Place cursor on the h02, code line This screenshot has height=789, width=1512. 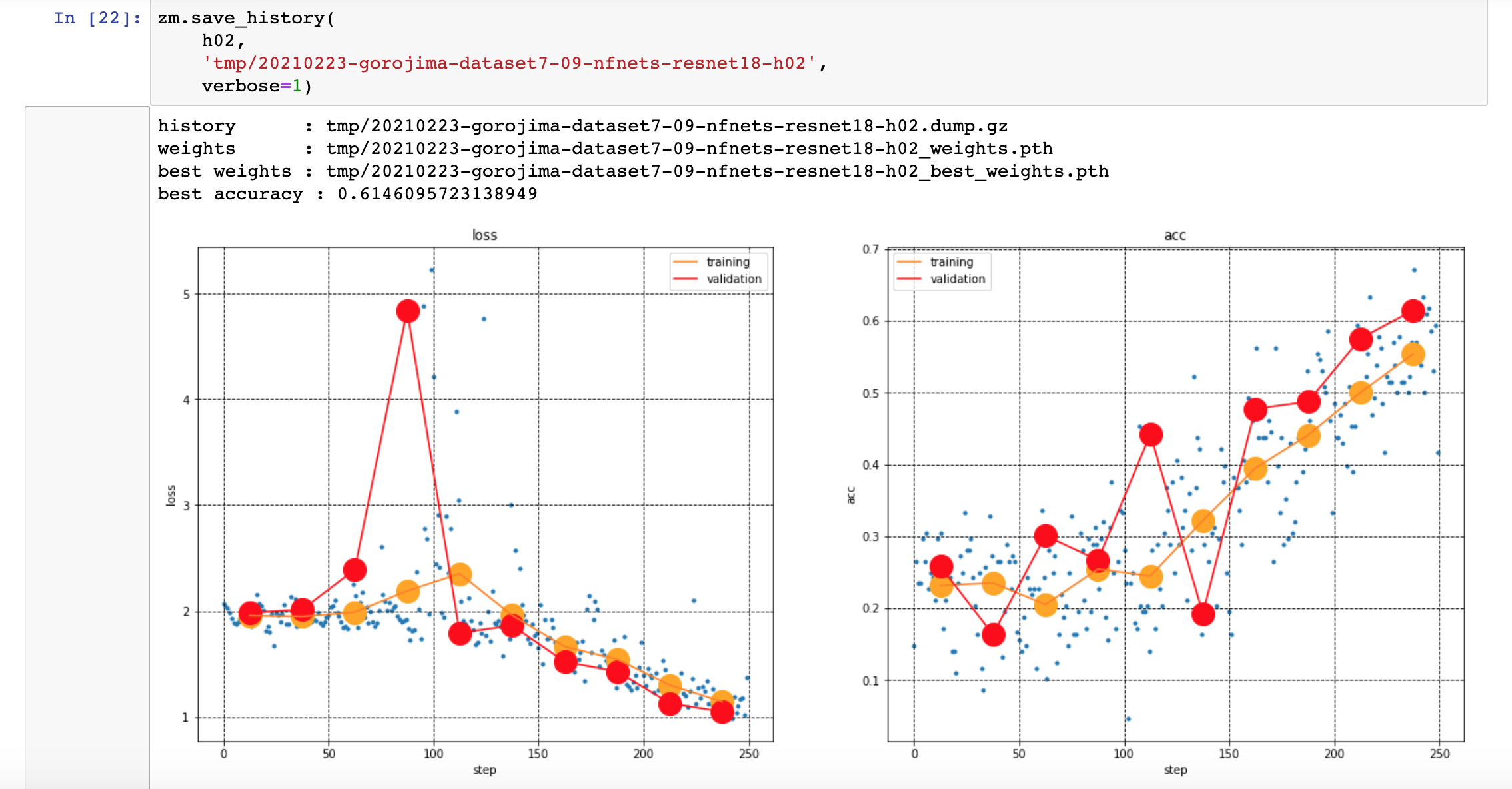[223, 41]
